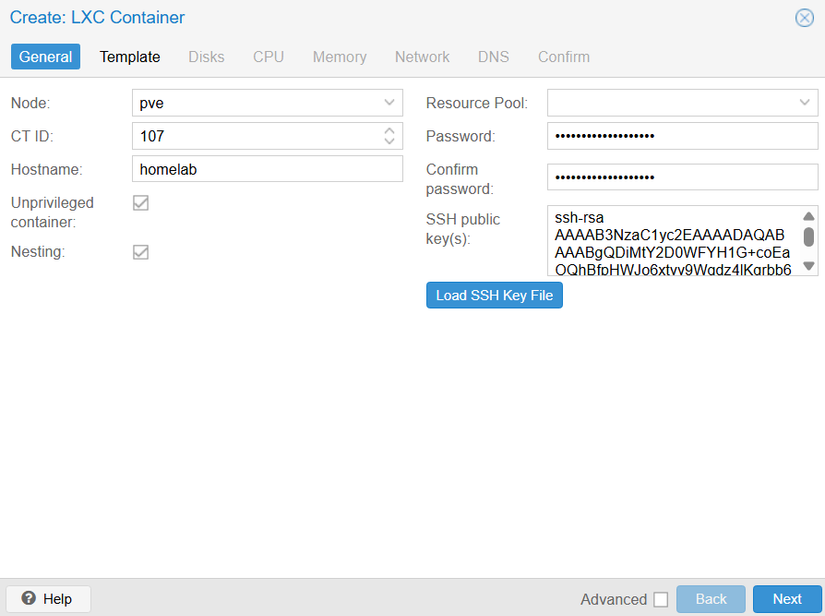This screenshot has width=825, height=616.
Task: Enable the Advanced options checkbox
Action: pos(660,600)
